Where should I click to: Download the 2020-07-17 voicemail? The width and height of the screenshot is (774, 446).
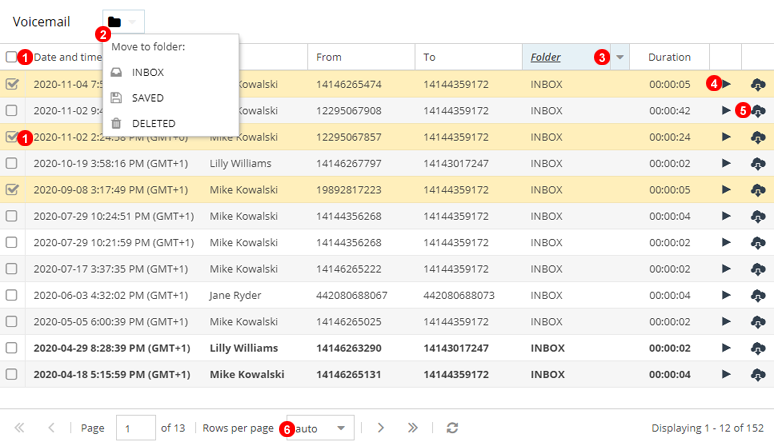758,269
